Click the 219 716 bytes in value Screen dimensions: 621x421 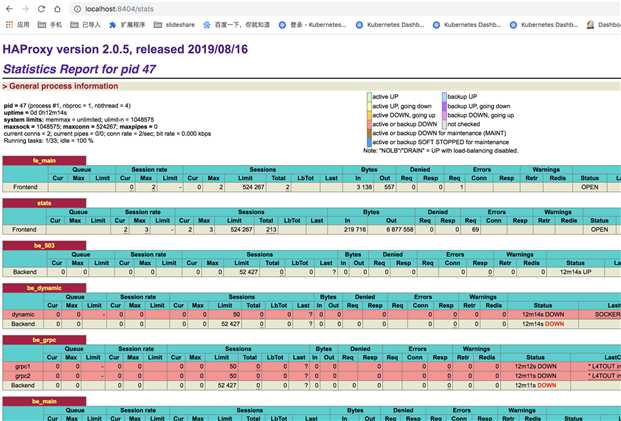[355, 229]
